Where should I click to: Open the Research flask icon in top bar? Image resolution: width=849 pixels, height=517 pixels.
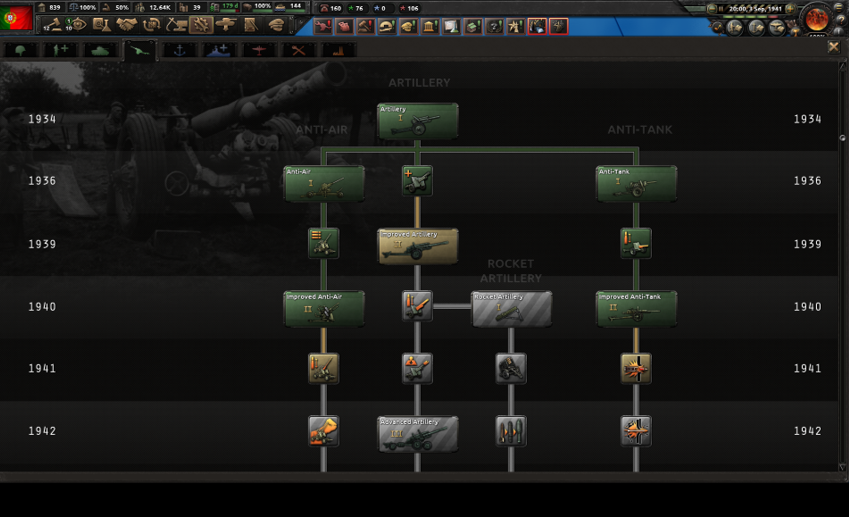[x=102, y=25]
